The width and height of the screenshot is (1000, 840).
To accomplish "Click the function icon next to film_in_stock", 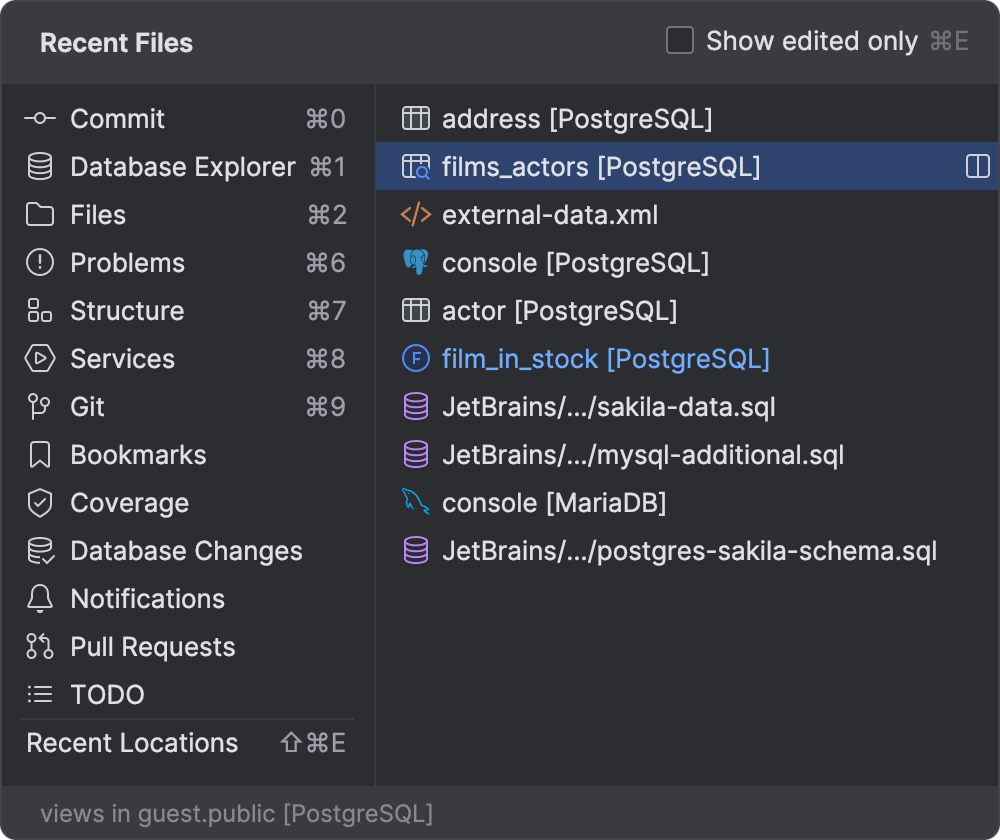I will pyautogui.click(x=416, y=358).
